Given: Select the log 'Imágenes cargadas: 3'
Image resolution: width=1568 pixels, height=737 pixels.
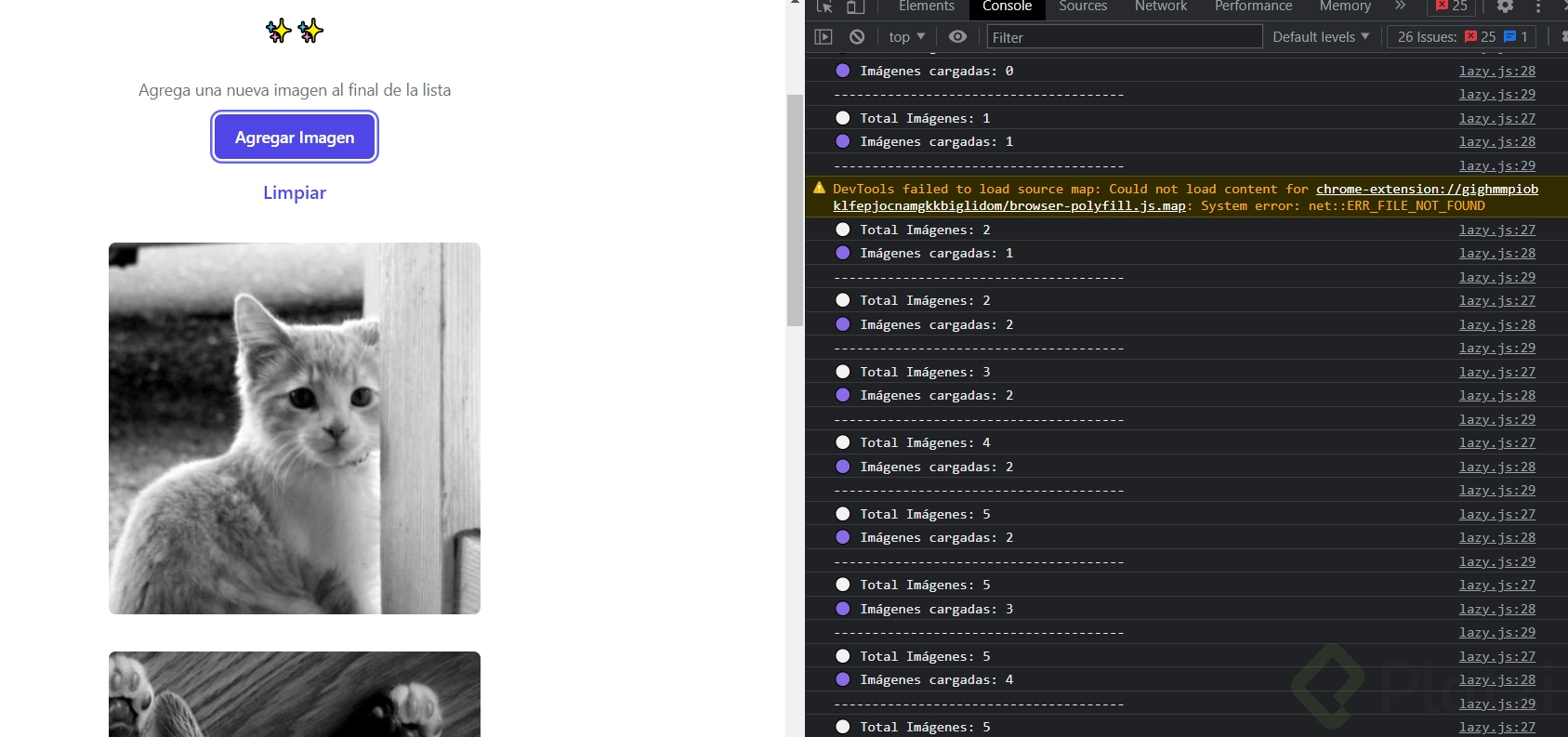Looking at the screenshot, I should pos(937,609).
